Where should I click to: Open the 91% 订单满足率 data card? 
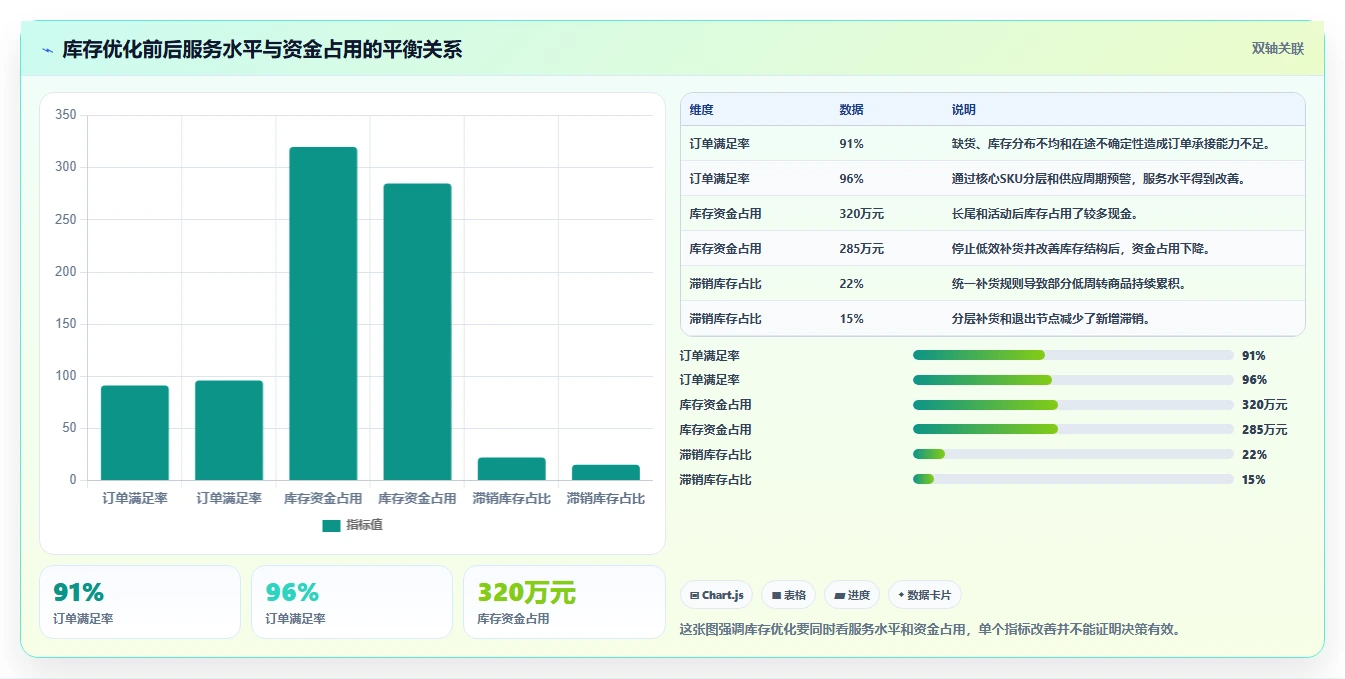140,602
